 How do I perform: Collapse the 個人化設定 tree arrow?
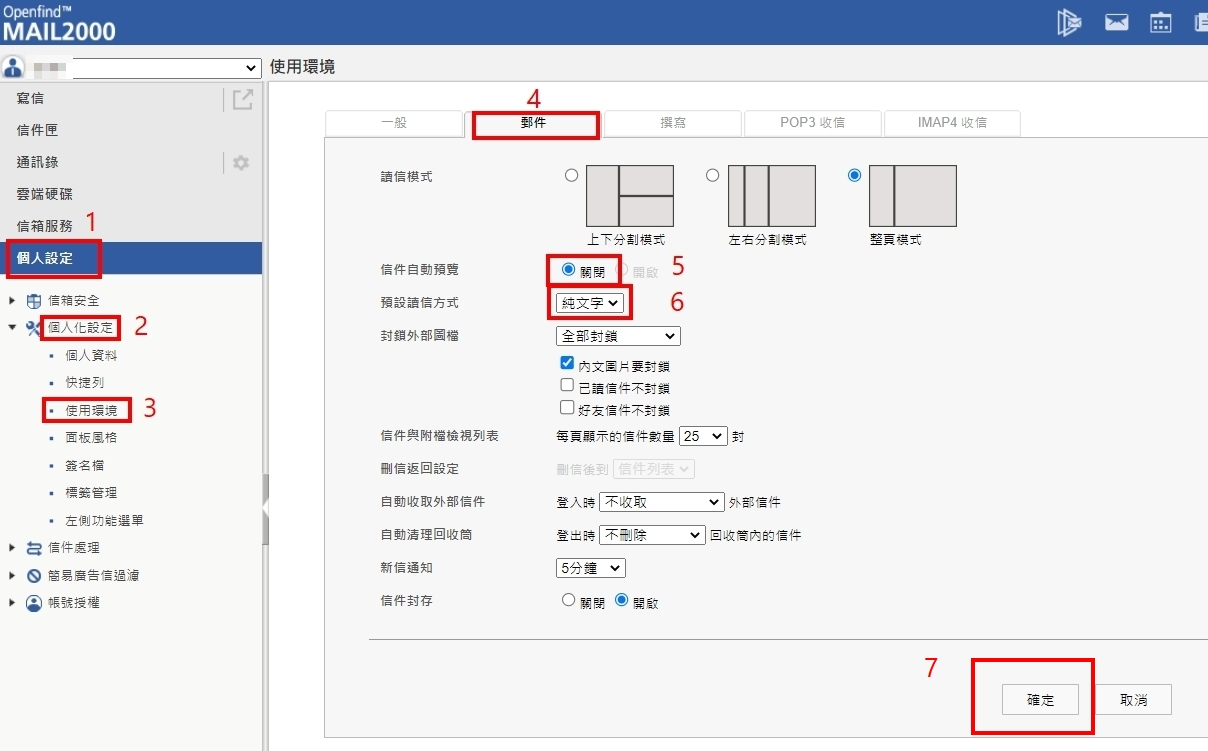[x=12, y=327]
